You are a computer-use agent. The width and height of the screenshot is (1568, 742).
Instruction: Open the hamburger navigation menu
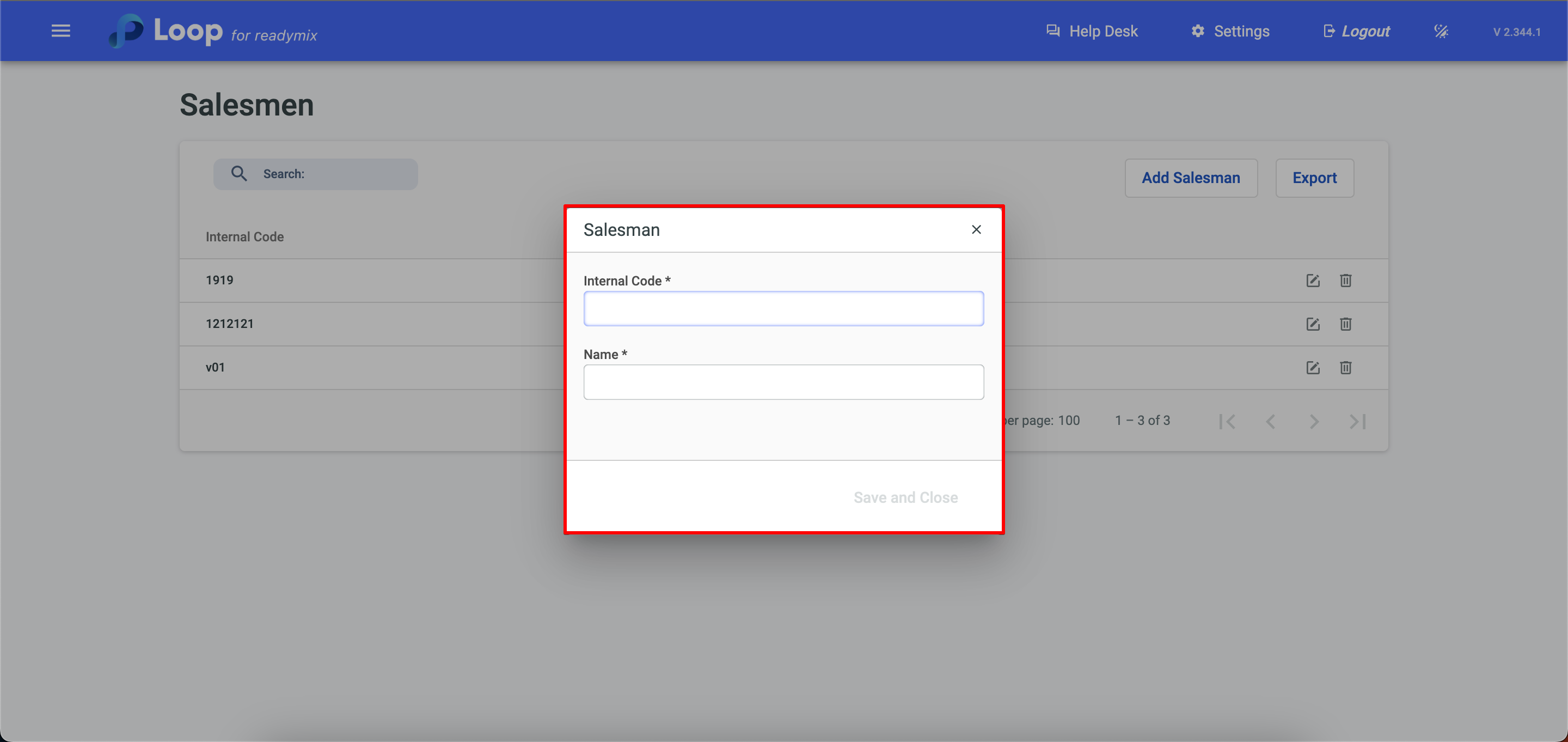60,31
